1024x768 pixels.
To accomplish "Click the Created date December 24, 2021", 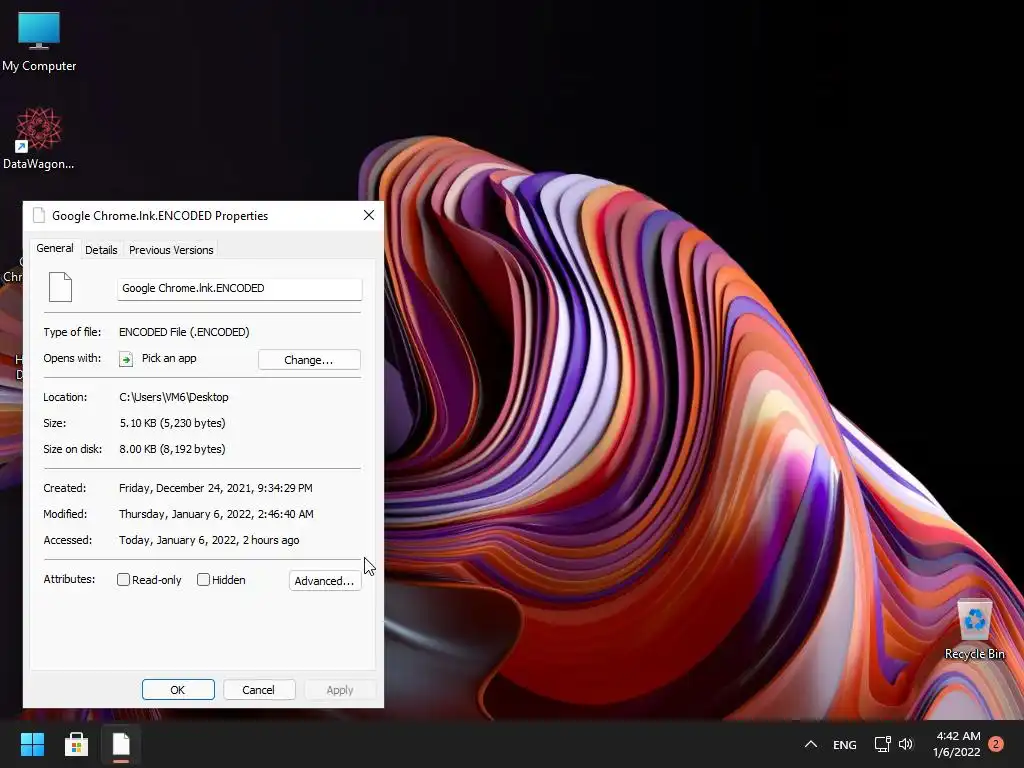I will pyautogui.click(x=216, y=488).
